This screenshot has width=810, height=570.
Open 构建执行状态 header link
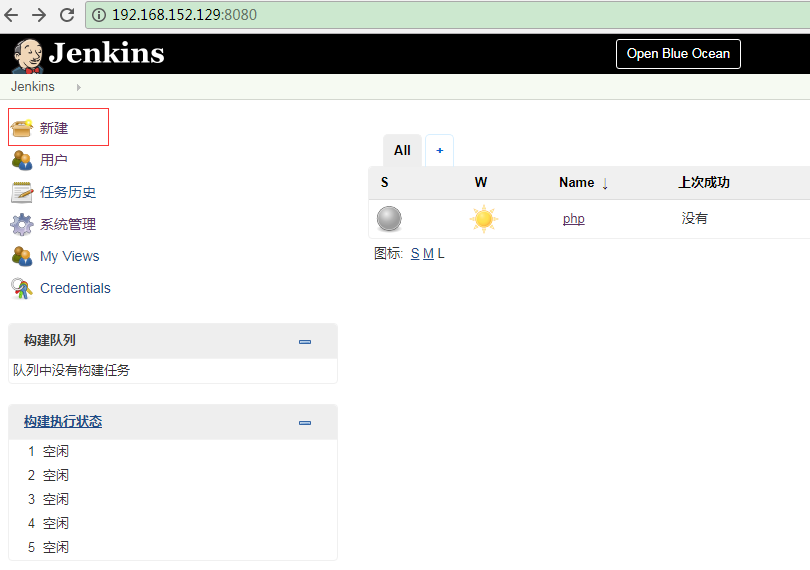pos(63,422)
